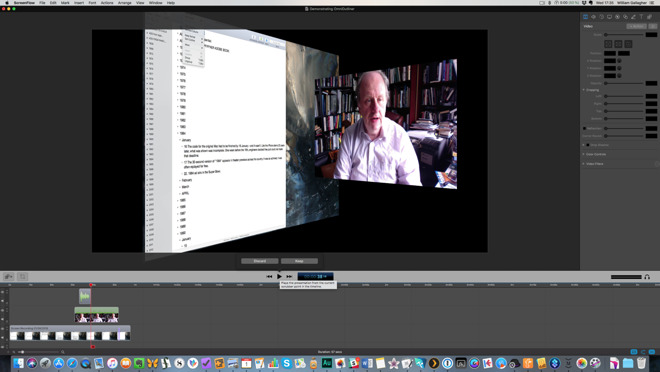
Task: Mute the Screen Recording track
Action: click(x=3, y=337)
